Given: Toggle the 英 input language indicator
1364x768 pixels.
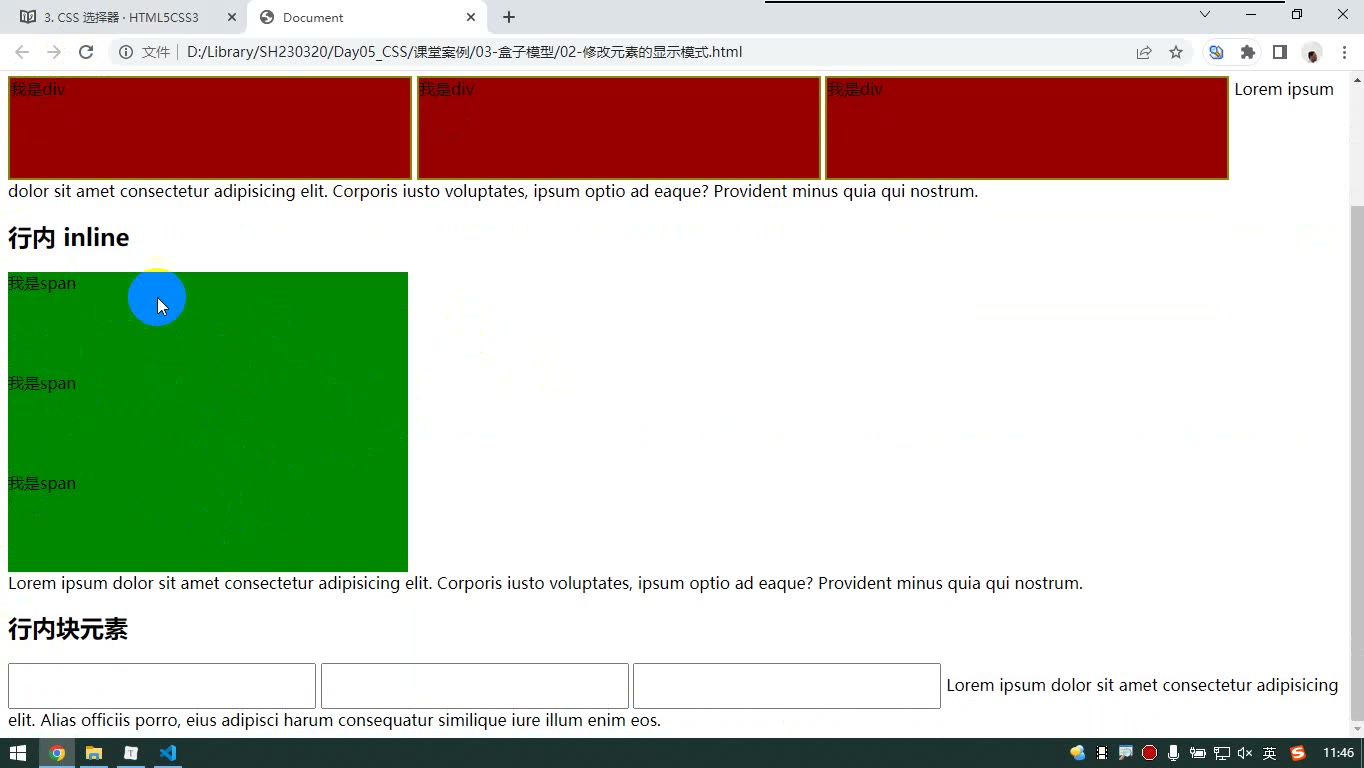Looking at the screenshot, I should point(1269,753).
